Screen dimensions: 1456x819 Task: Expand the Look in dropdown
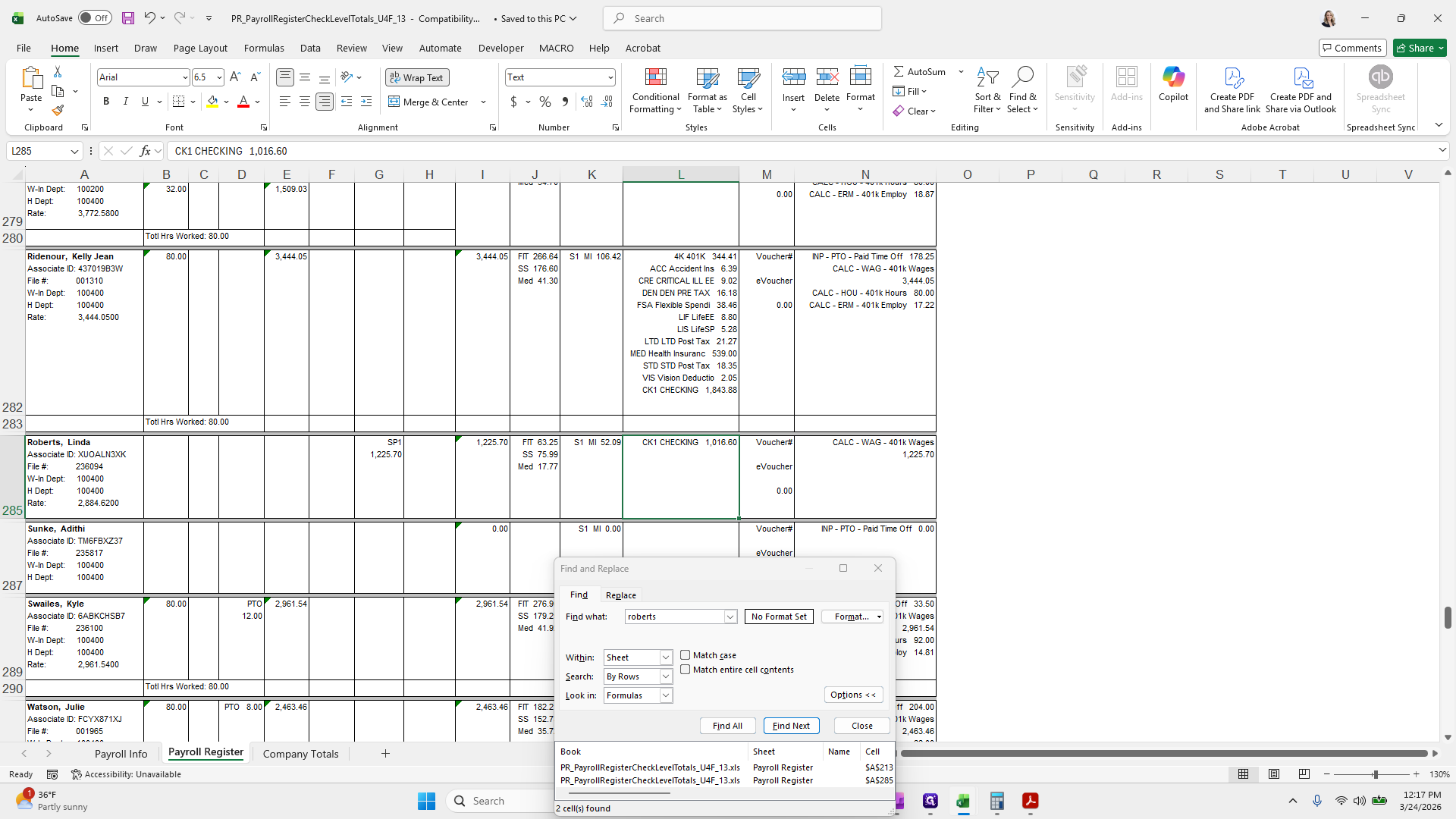tap(666, 695)
